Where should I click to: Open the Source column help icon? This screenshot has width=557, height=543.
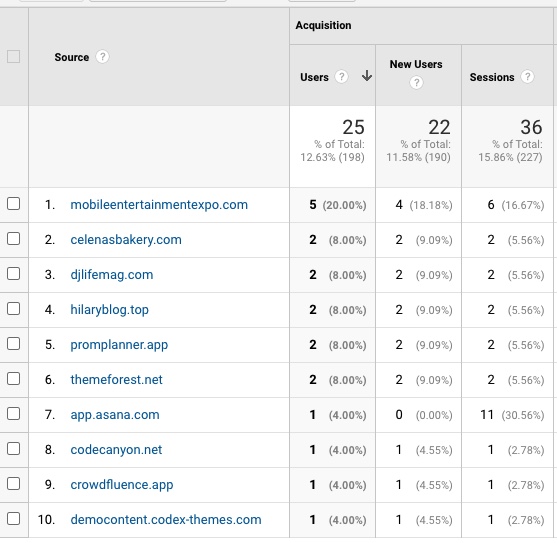(x=102, y=57)
